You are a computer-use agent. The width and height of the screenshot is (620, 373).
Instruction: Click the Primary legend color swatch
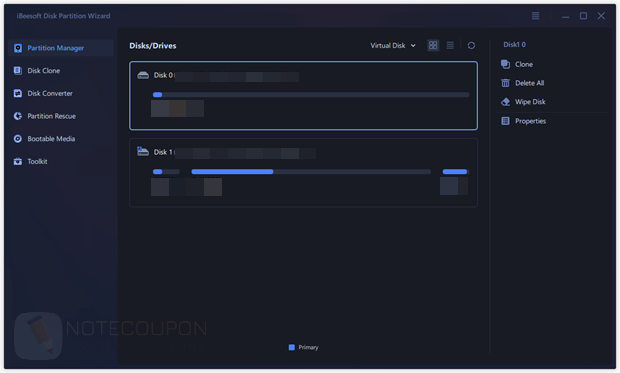(292, 347)
